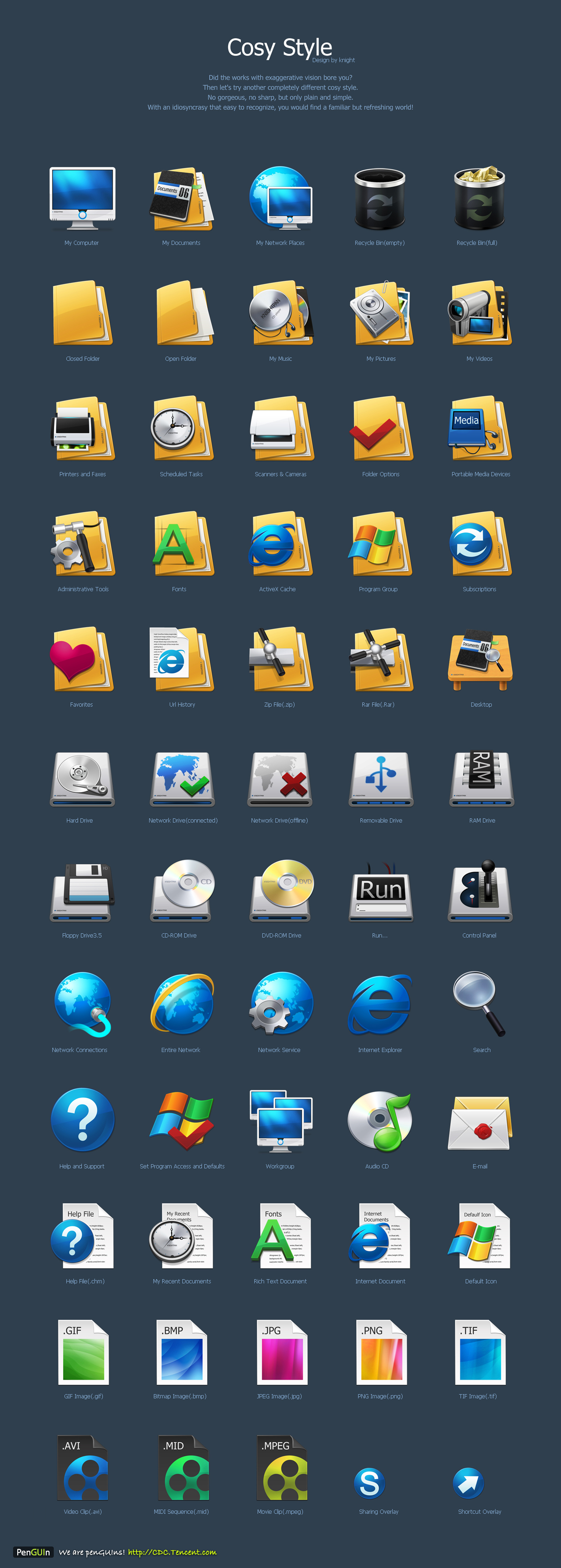Select the My Network Places globe icon
The height and width of the screenshot is (1568, 561).
click(281, 199)
